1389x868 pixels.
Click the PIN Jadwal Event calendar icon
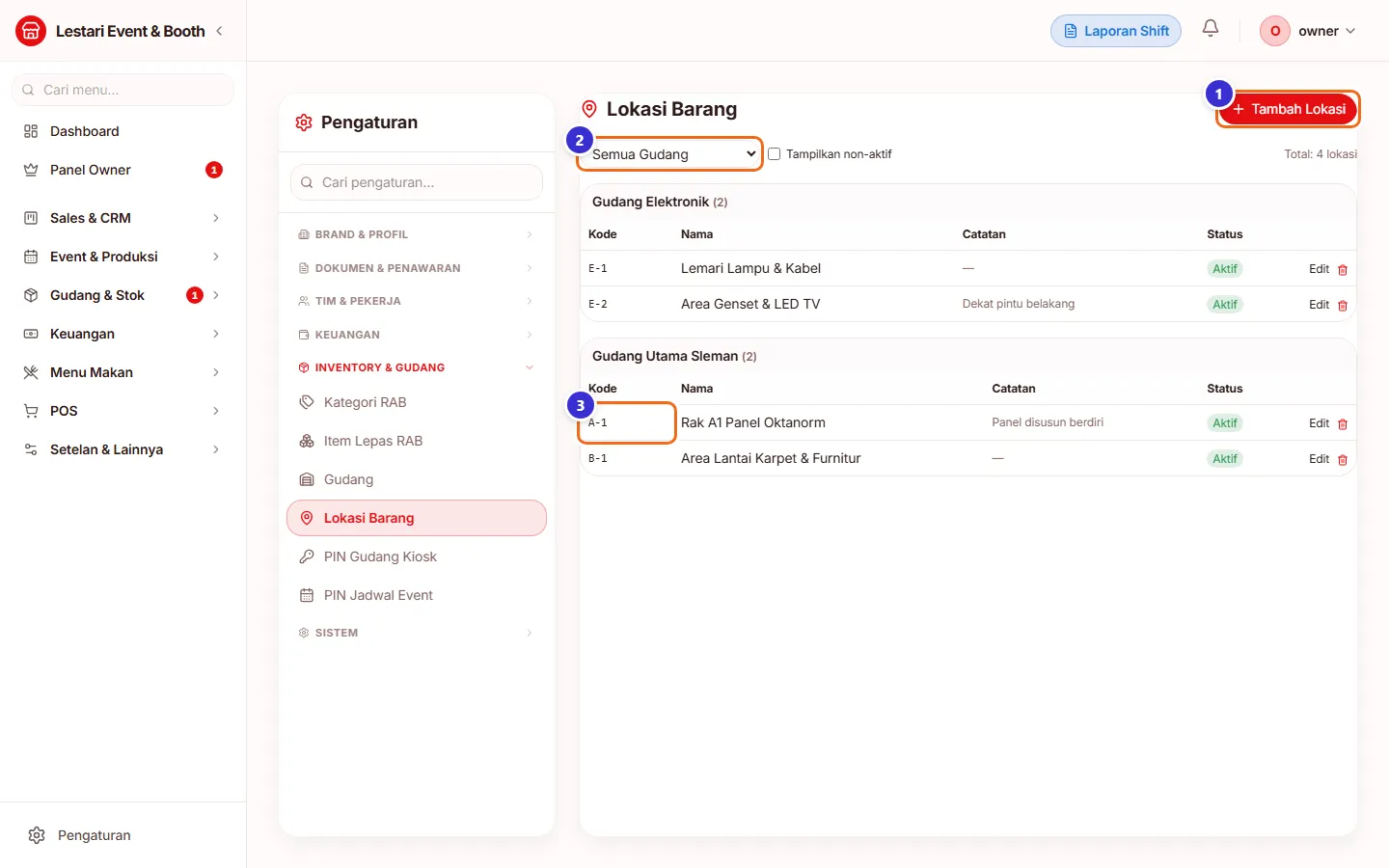click(x=307, y=595)
